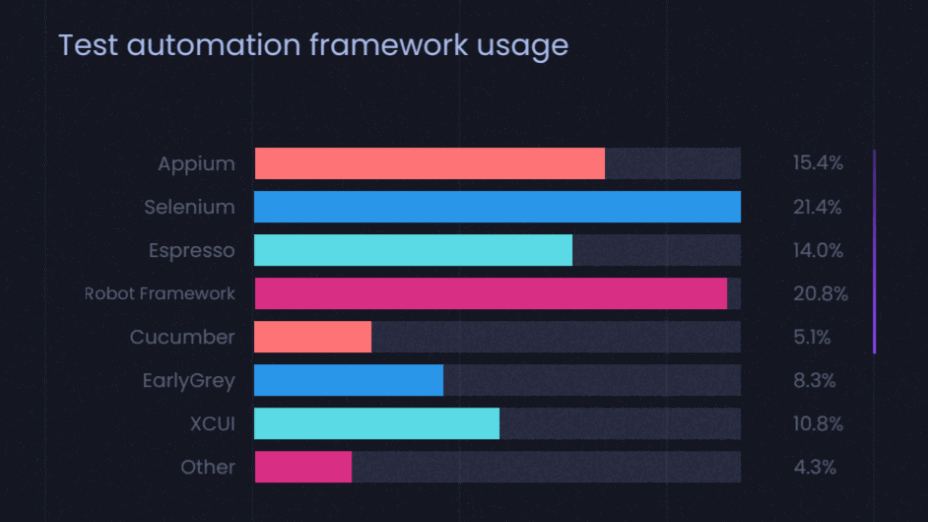Select the Robot Framework label
This screenshot has height=522, width=928.
[x=160, y=294]
